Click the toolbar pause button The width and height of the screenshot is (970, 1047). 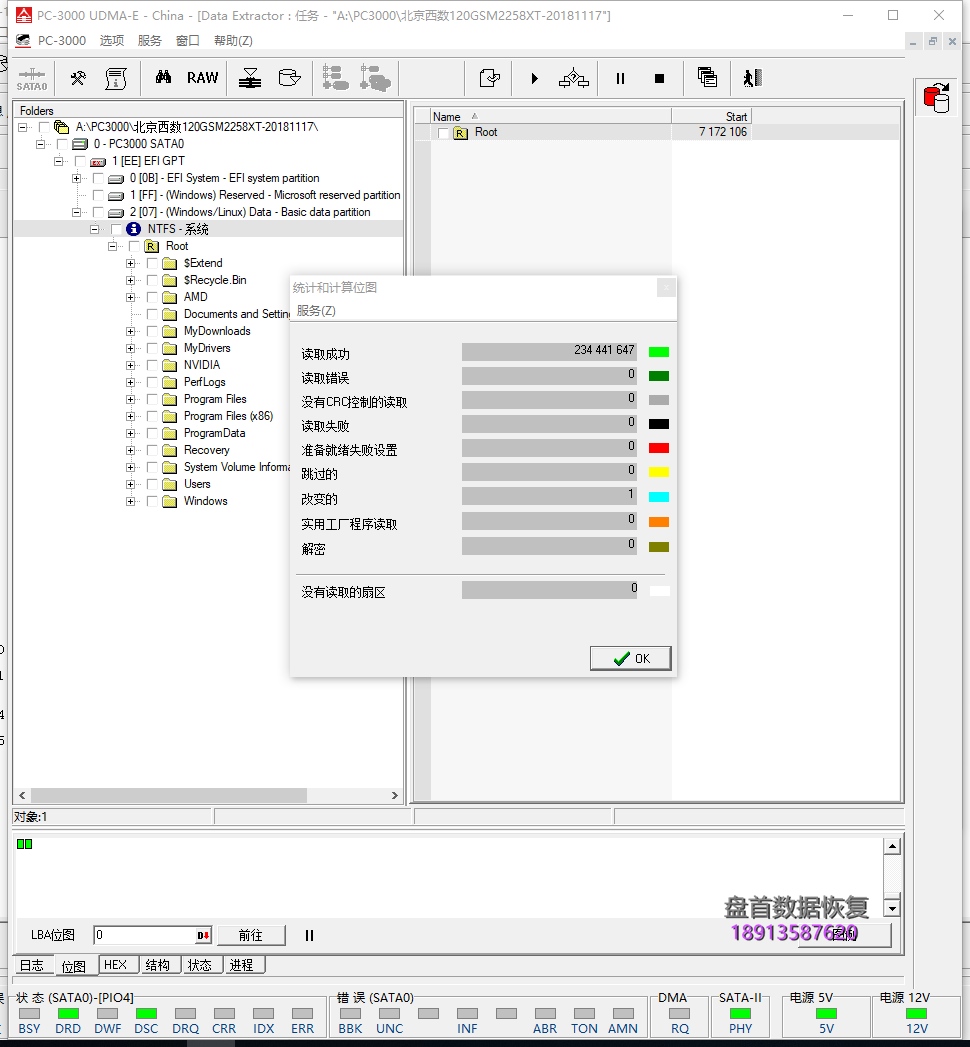point(620,78)
